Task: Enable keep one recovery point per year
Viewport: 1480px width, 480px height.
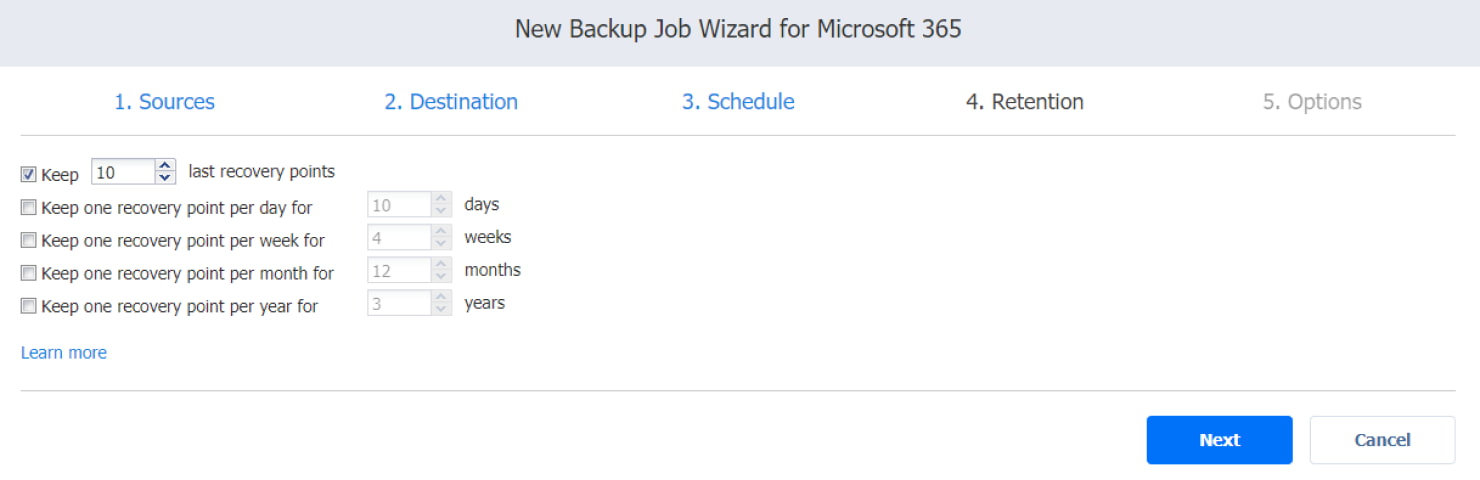Action: tap(29, 306)
